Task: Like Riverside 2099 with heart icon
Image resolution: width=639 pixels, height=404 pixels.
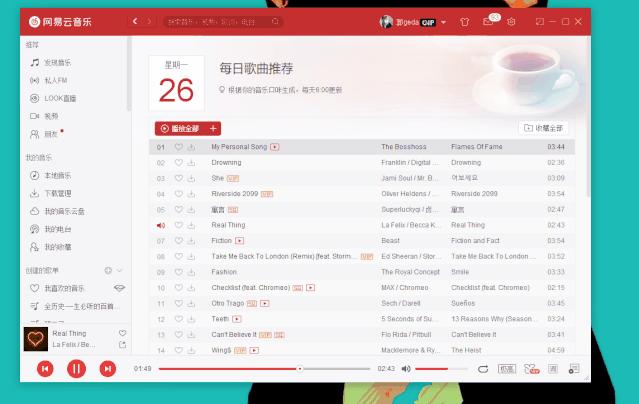Action: coord(178,194)
